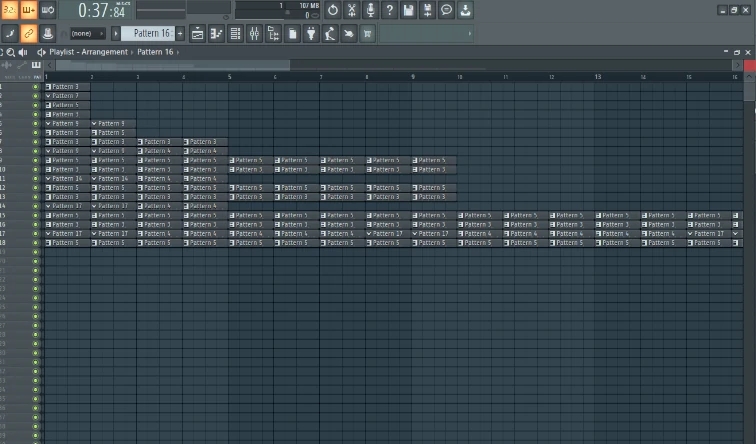Mute track 1 using its green light

pos(36,87)
